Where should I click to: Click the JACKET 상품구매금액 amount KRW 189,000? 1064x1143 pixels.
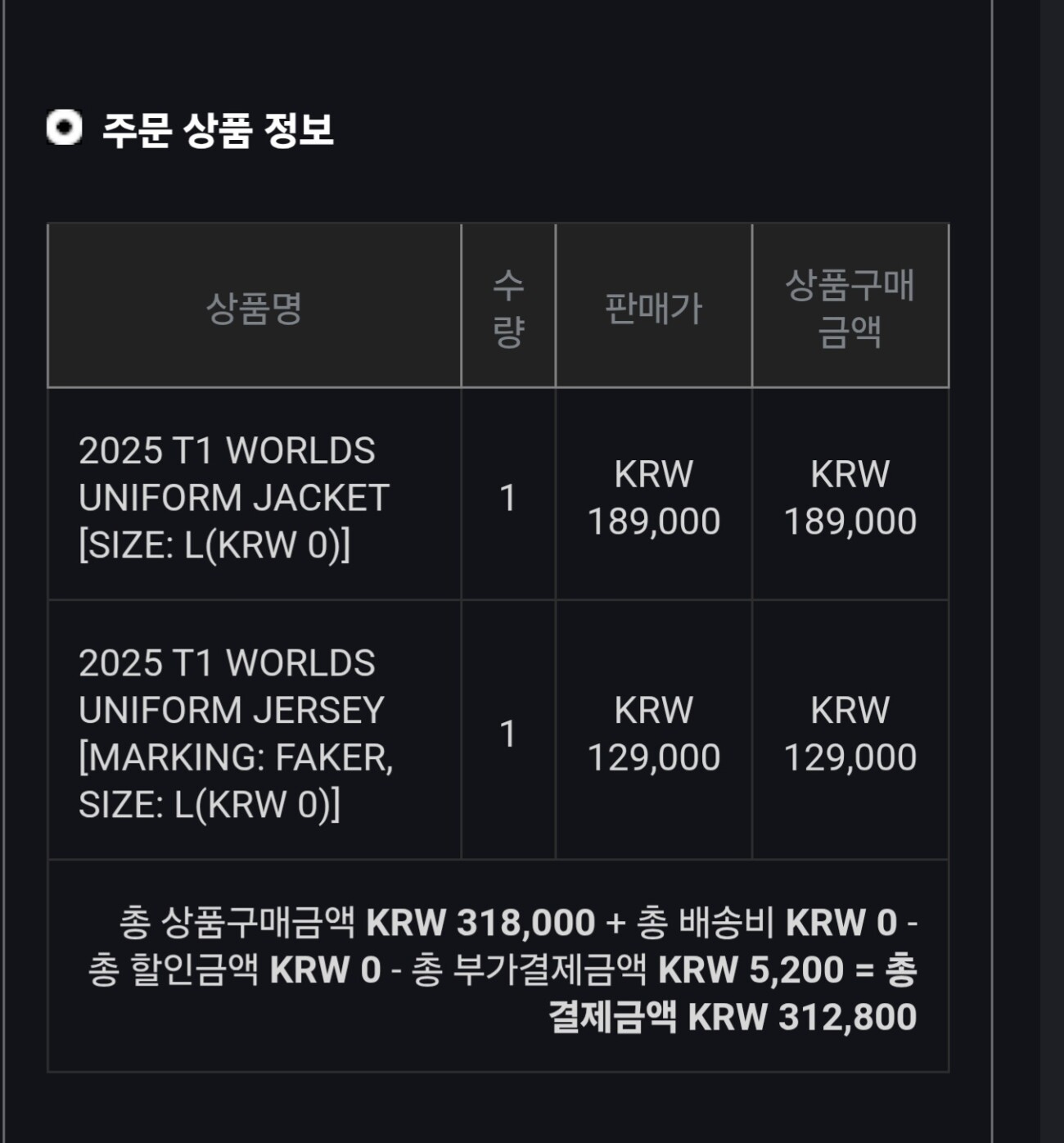[850, 498]
